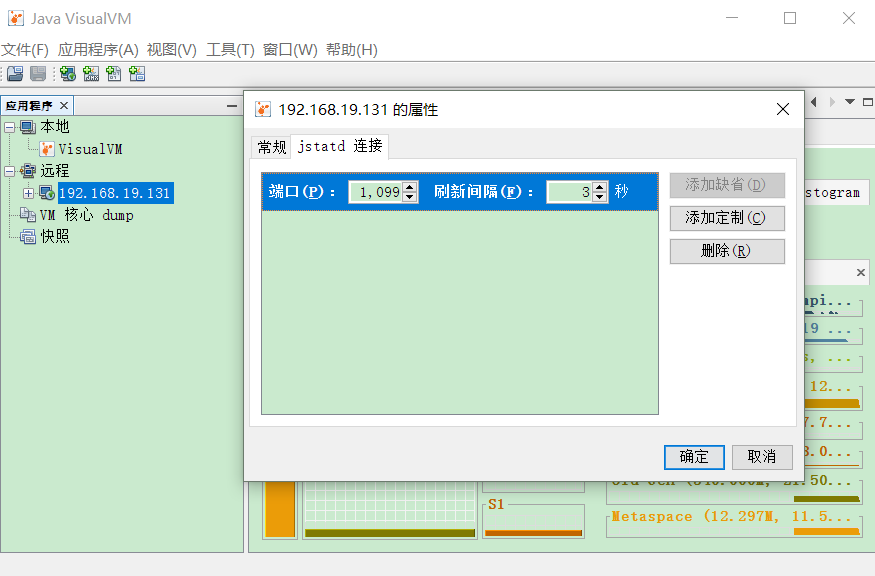This screenshot has height=576, width=875.
Task: Select the 远程 tree node
Action: point(55,171)
